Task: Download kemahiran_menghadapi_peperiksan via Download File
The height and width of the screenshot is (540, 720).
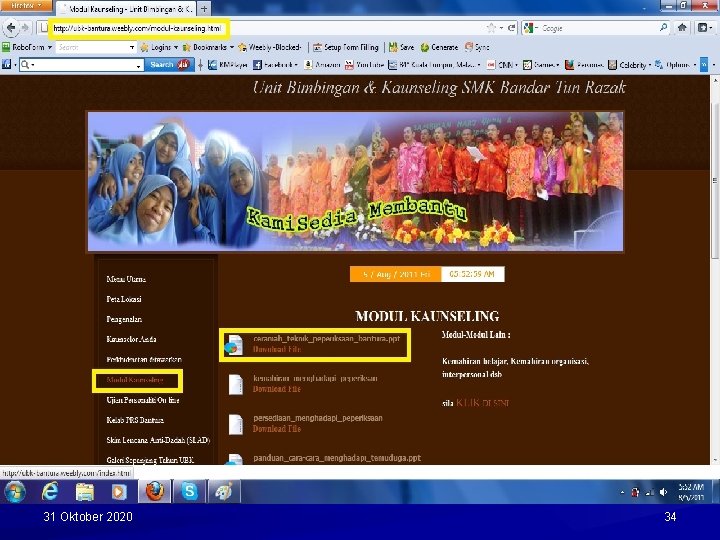Action: pyautogui.click(x=277, y=389)
